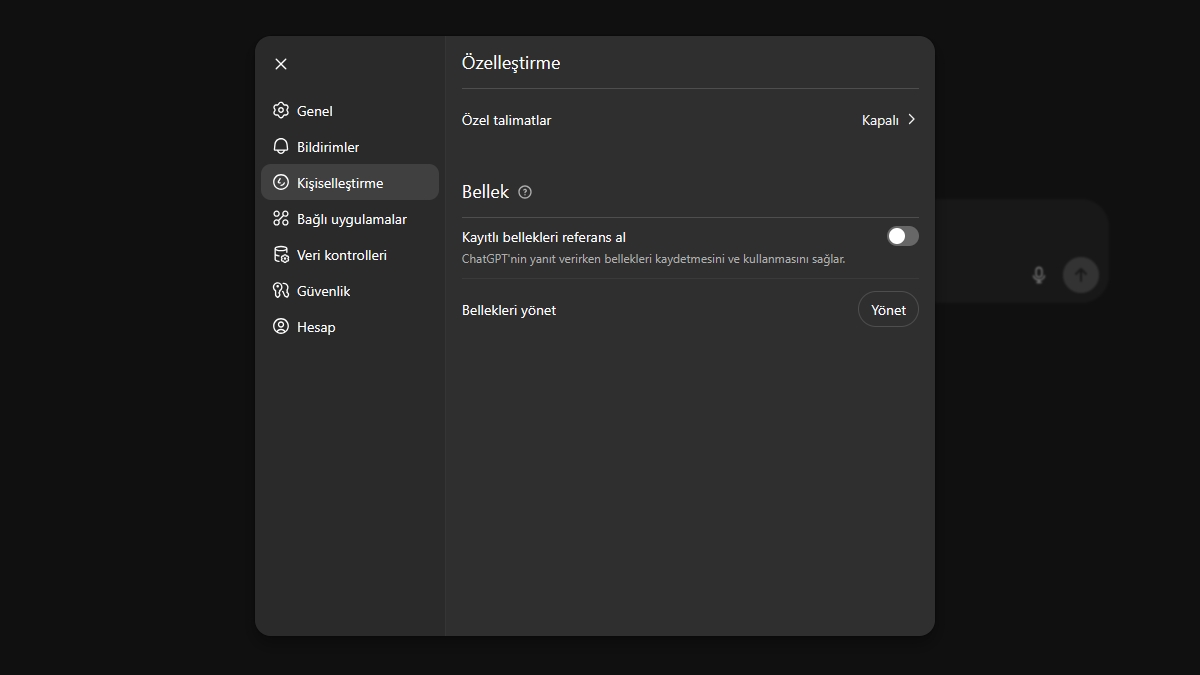
Task: Click the help icon beside Bellek
Action: coord(525,192)
